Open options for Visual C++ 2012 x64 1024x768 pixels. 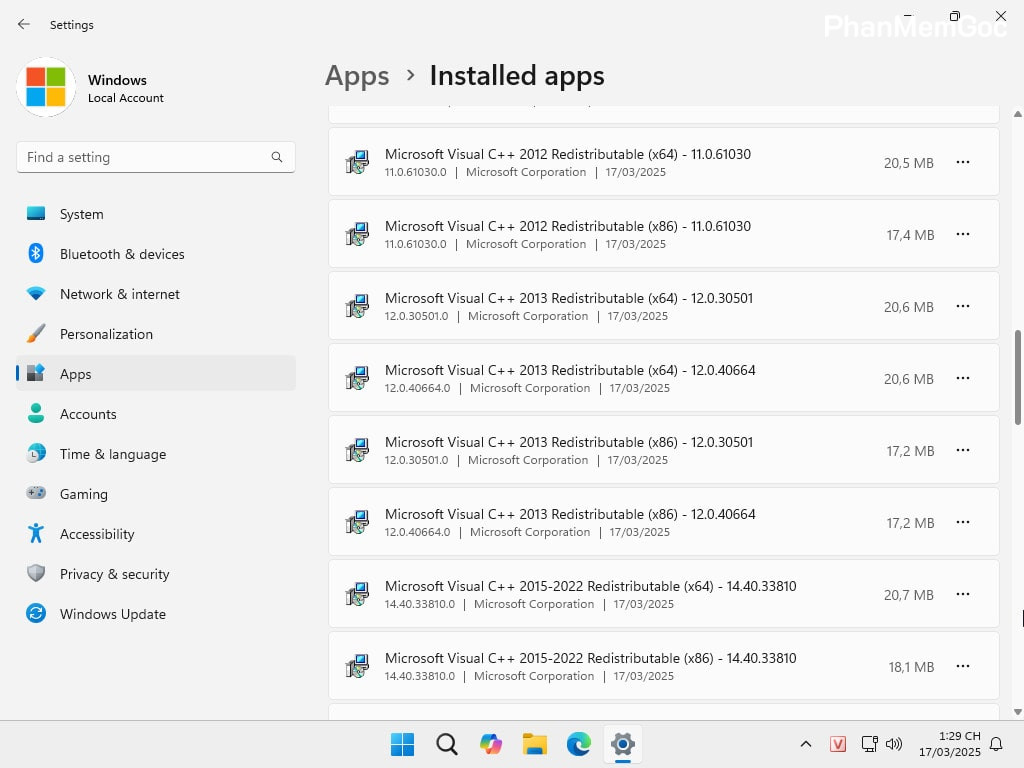963,162
